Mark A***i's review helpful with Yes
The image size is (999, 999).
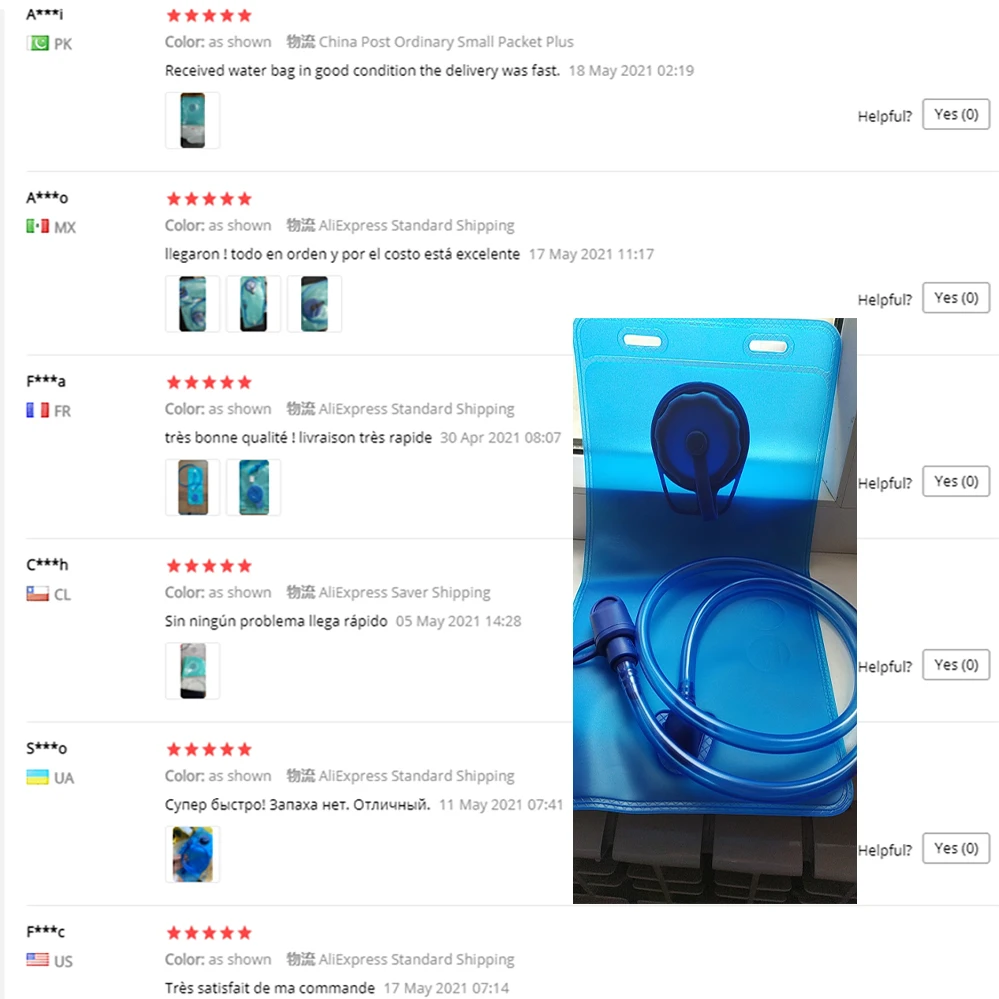[x=955, y=115]
